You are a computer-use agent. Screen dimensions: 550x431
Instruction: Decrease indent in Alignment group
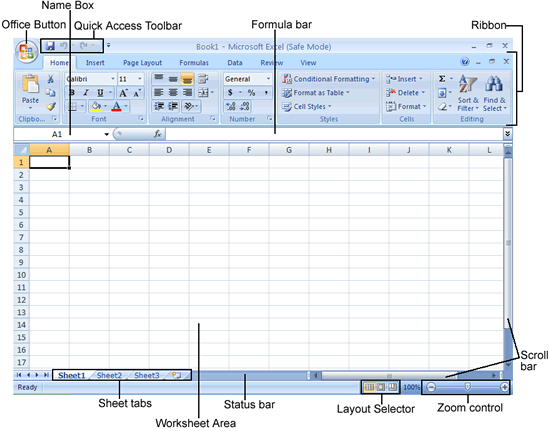159,106
